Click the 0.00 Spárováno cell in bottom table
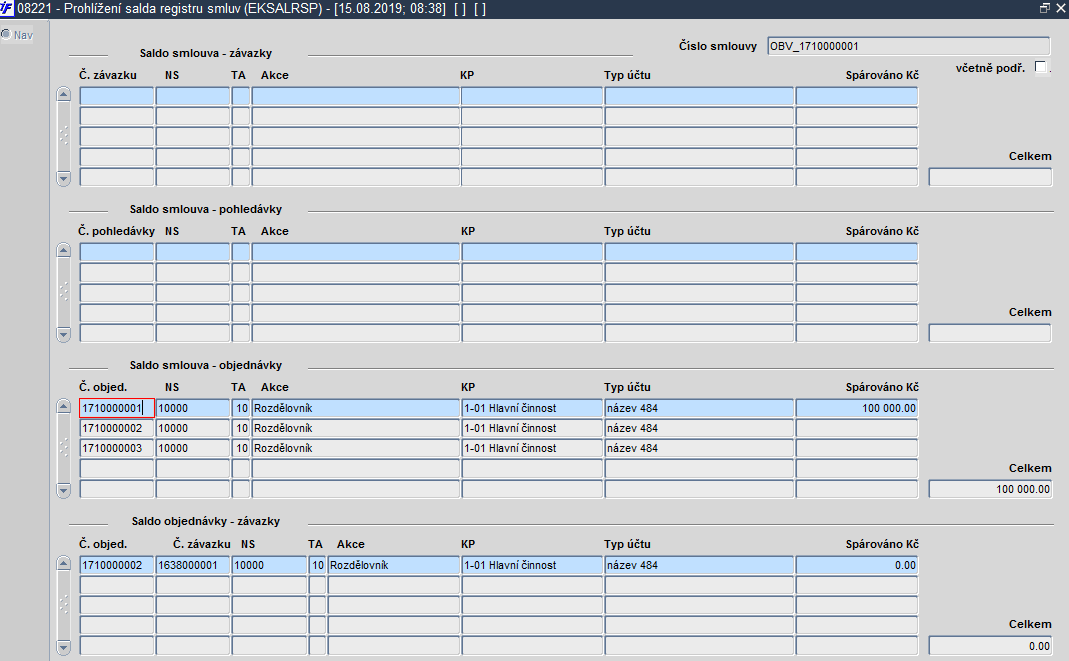 pos(857,565)
